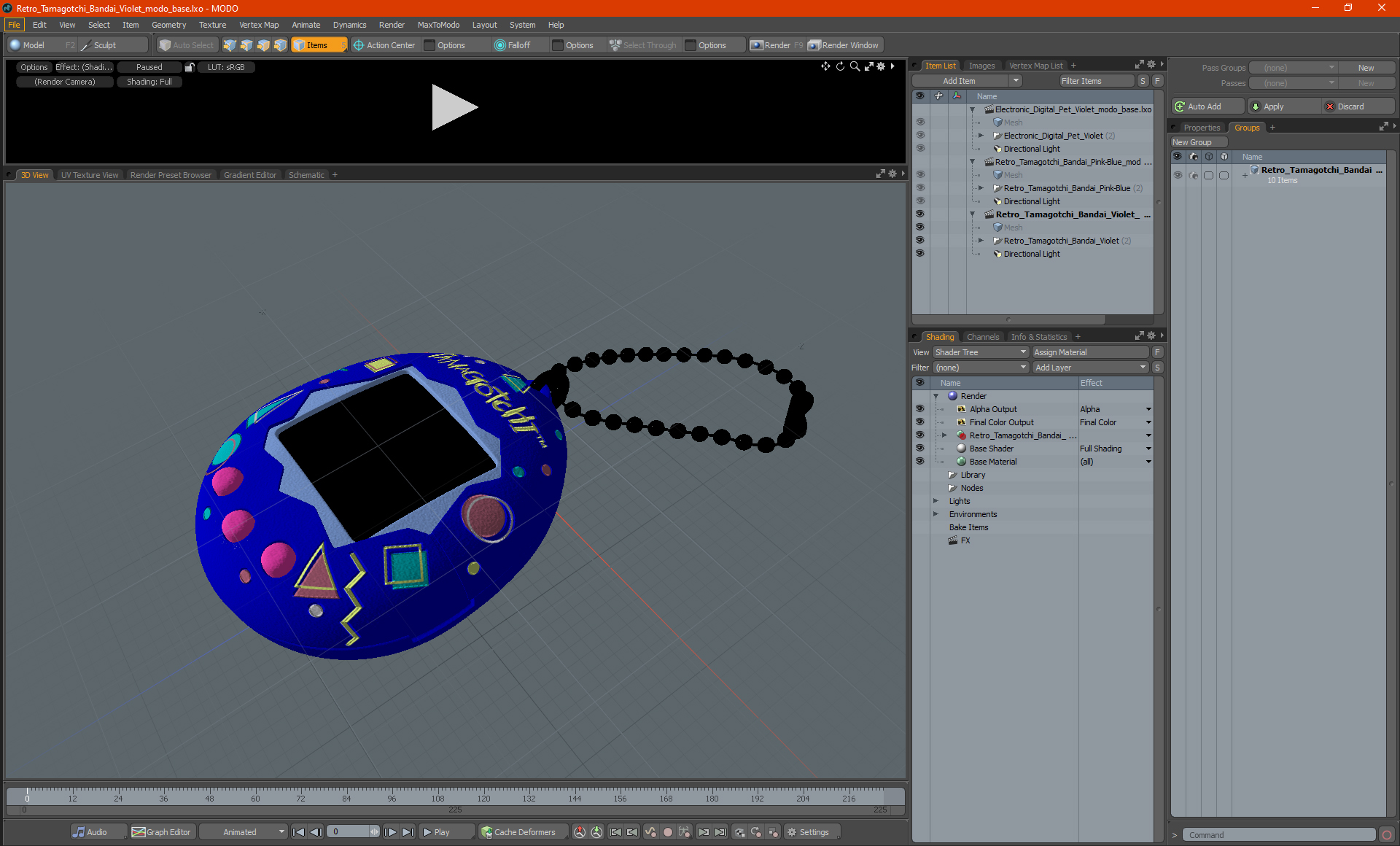Click Render Window button
This screenshot has width=1400, height=846.
[x=844, y=45]
